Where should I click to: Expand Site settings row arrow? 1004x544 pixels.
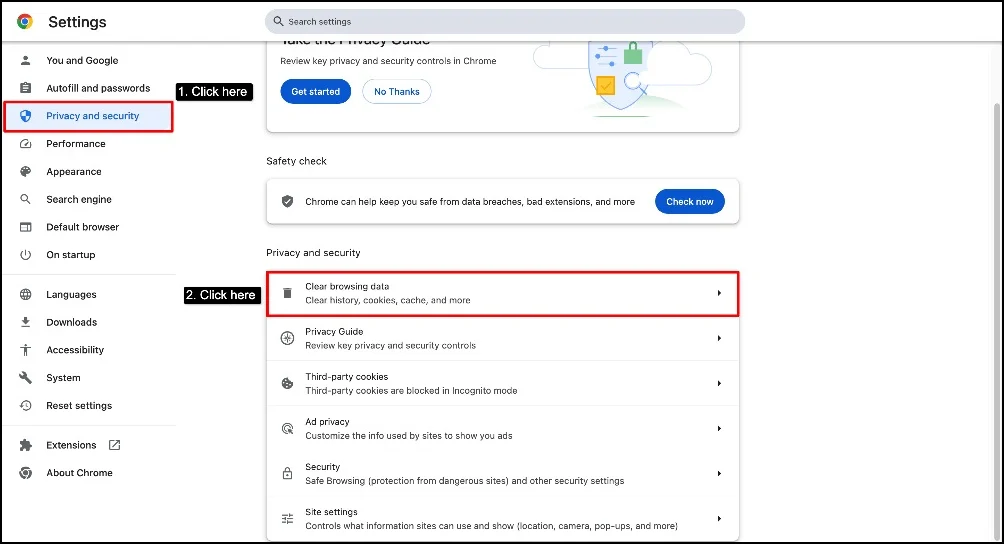click(719, 518)
